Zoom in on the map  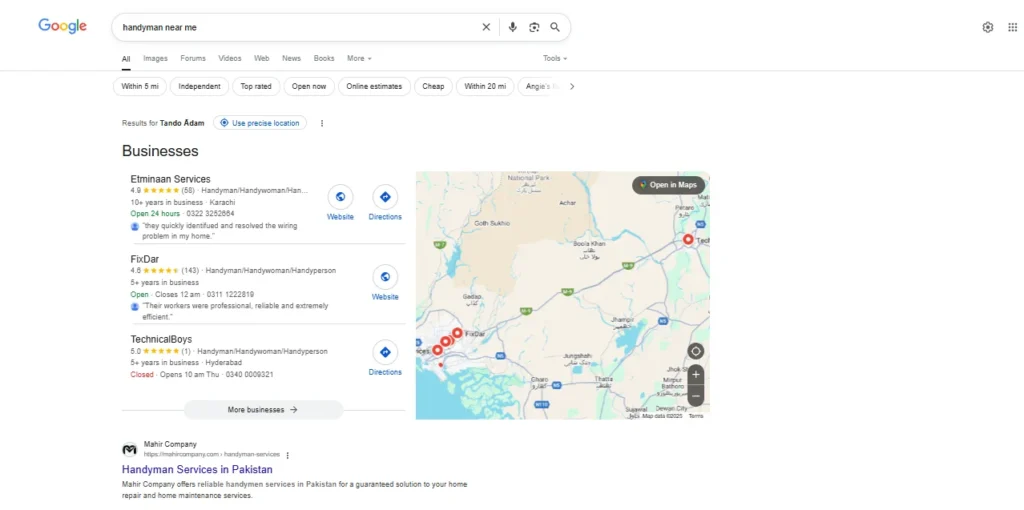[x=696, y=375]
